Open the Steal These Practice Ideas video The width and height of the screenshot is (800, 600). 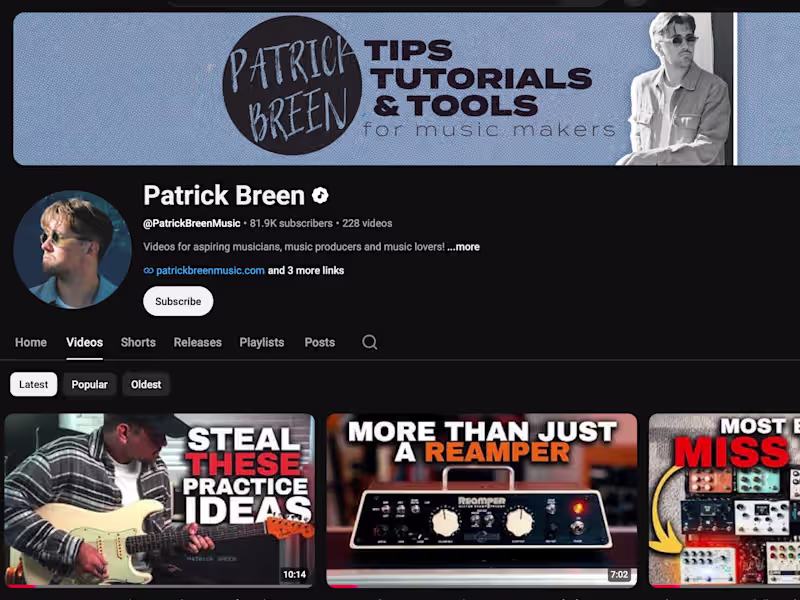point(159,500)
